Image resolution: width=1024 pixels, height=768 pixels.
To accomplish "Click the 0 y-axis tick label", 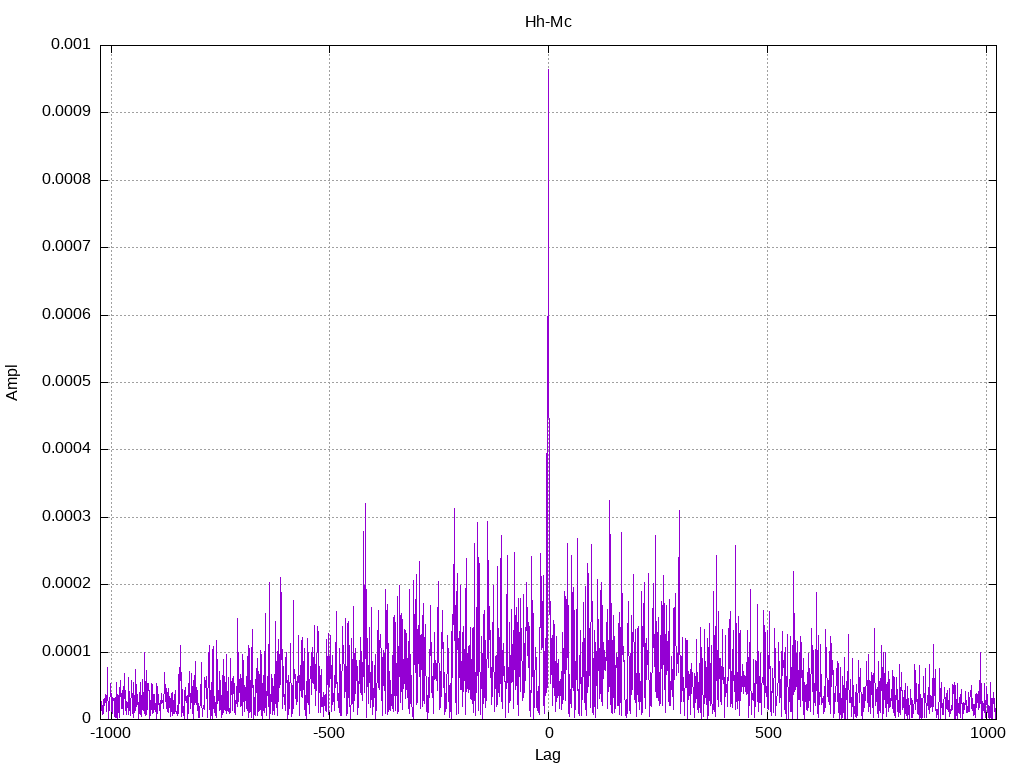I will pos(86,718).
